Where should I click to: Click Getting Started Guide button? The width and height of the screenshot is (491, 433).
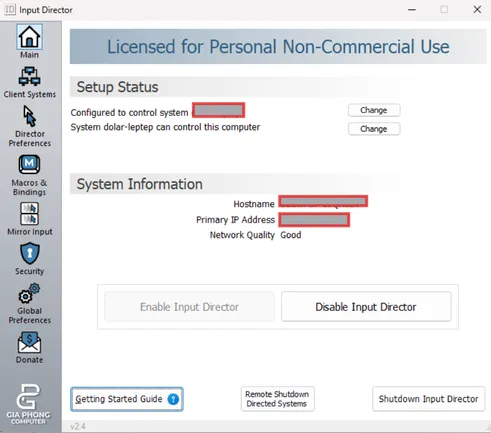(x=127, y=399)
